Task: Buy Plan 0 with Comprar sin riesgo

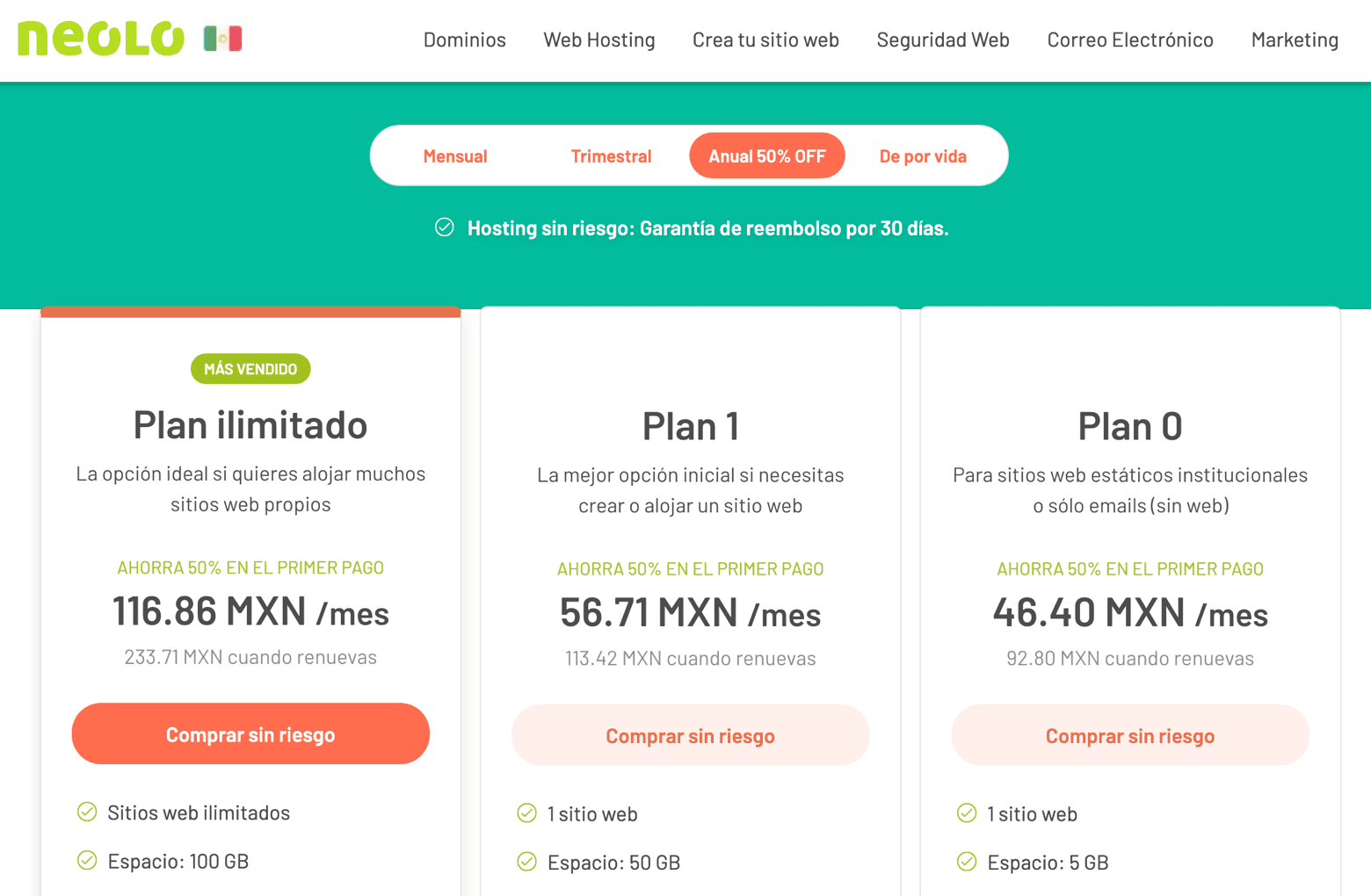Action: coord(1130,735)
